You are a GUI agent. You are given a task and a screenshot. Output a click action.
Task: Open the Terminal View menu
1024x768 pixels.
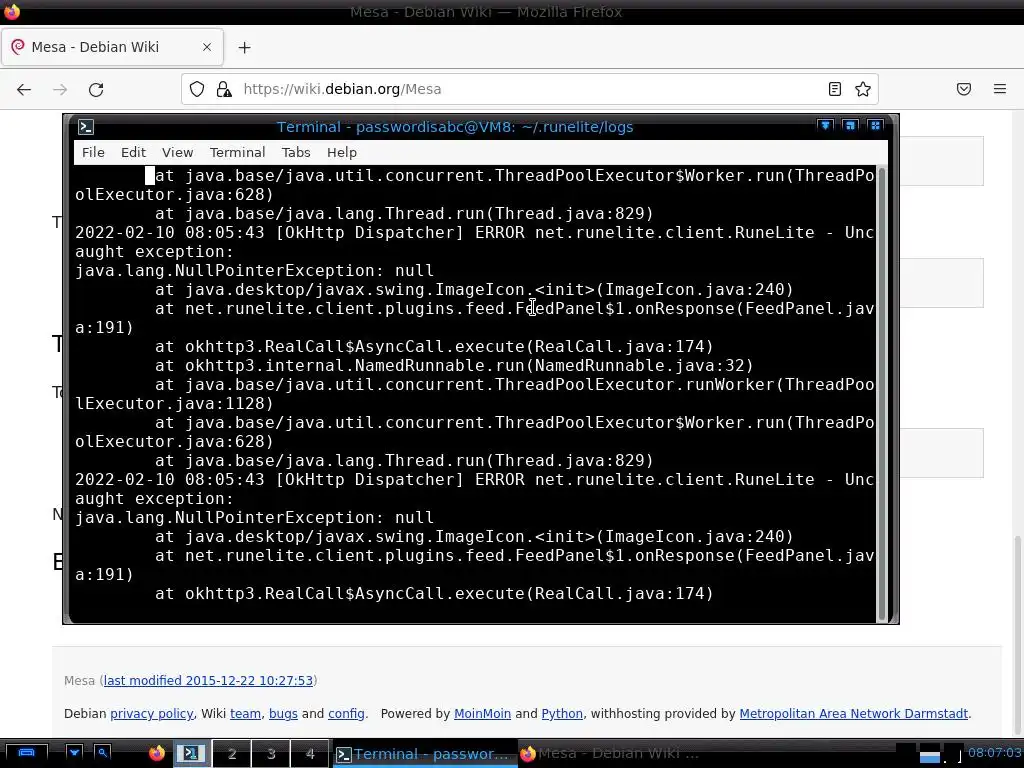pos(177,152)
